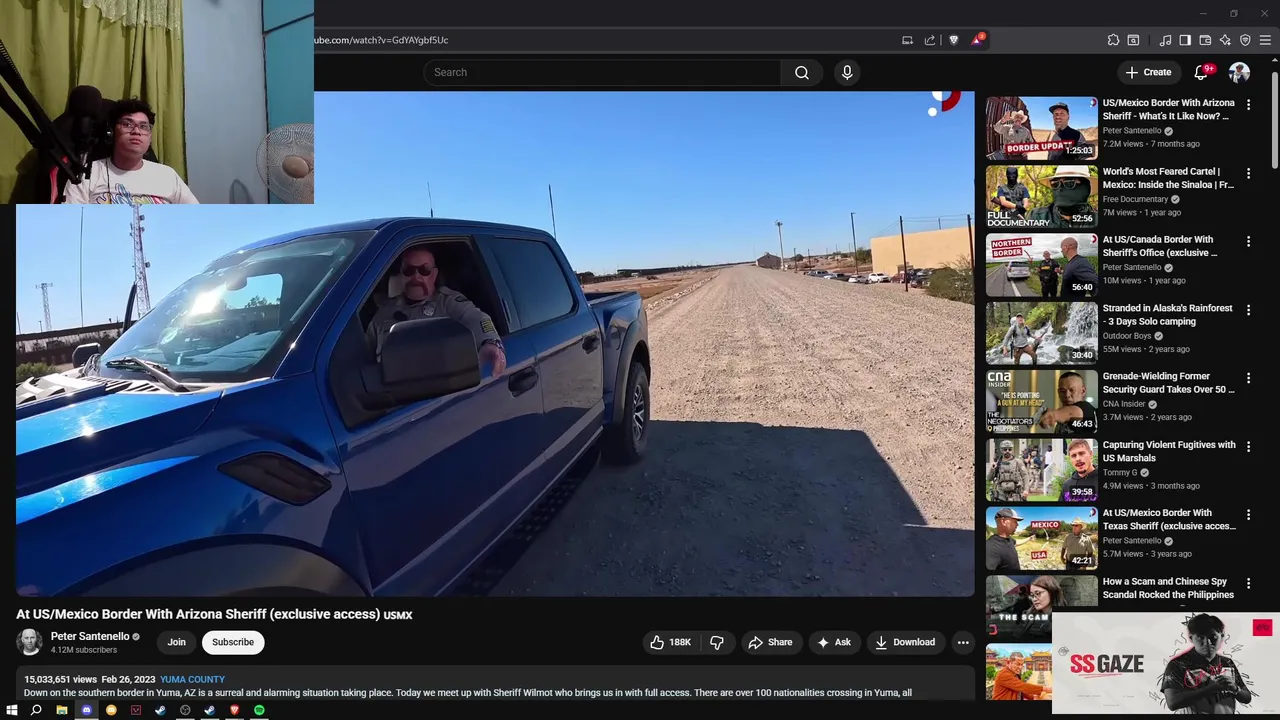Click CNA Insider channel name
The height and width of the screenshot is (720, 1280).
1124,404
